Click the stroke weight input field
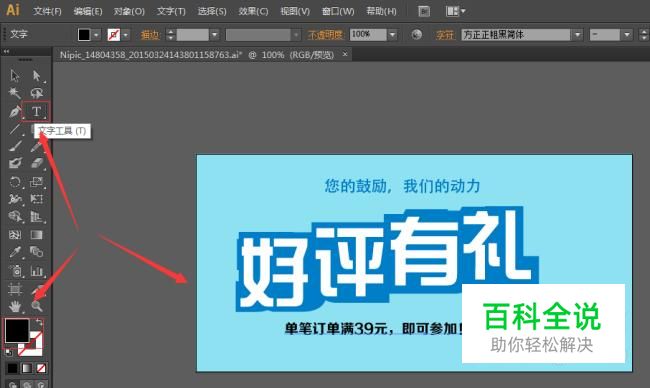The image size is (650, 388). [x=193, y=35]
